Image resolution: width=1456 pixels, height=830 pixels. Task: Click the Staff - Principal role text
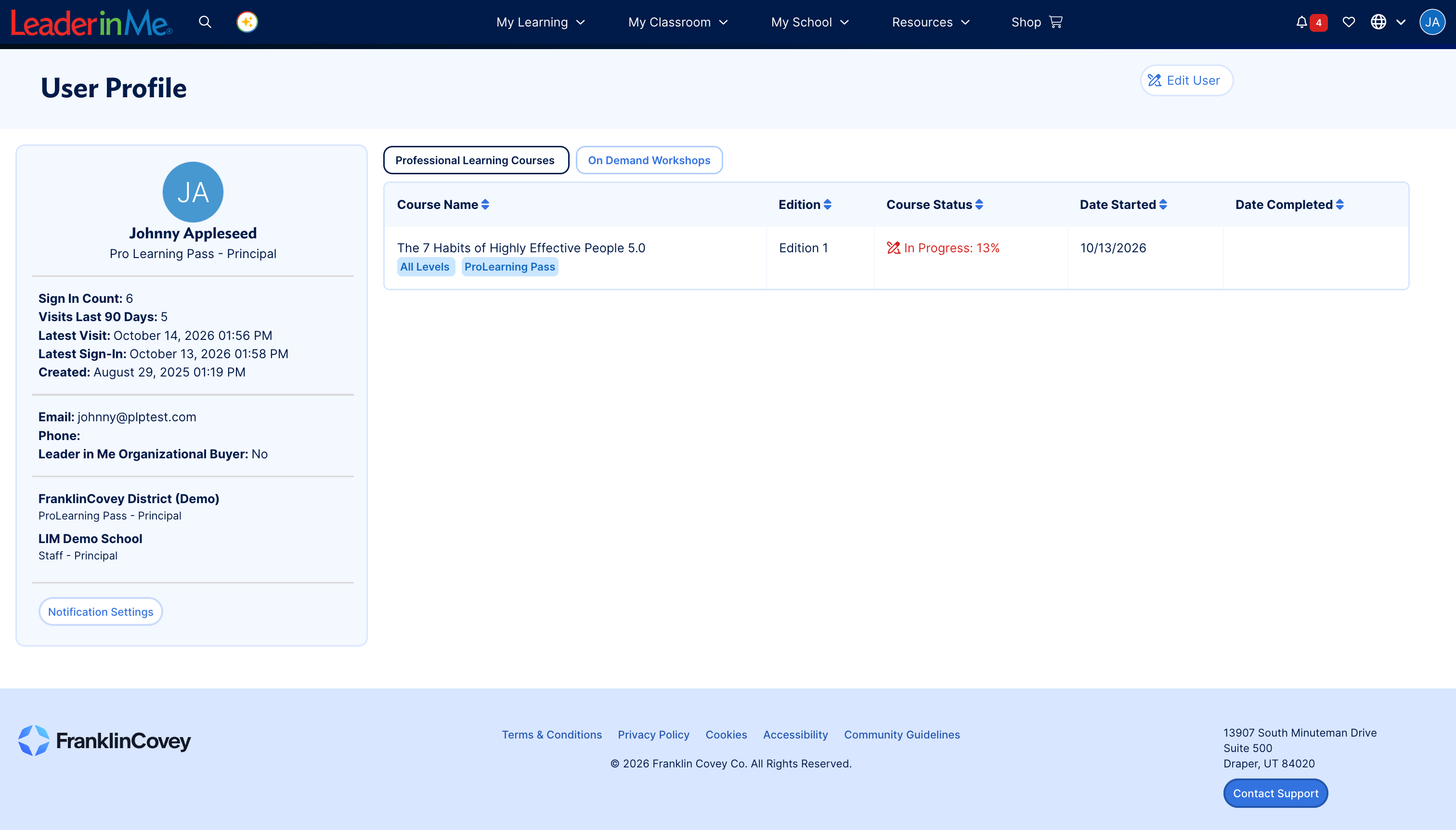(78, 556)
